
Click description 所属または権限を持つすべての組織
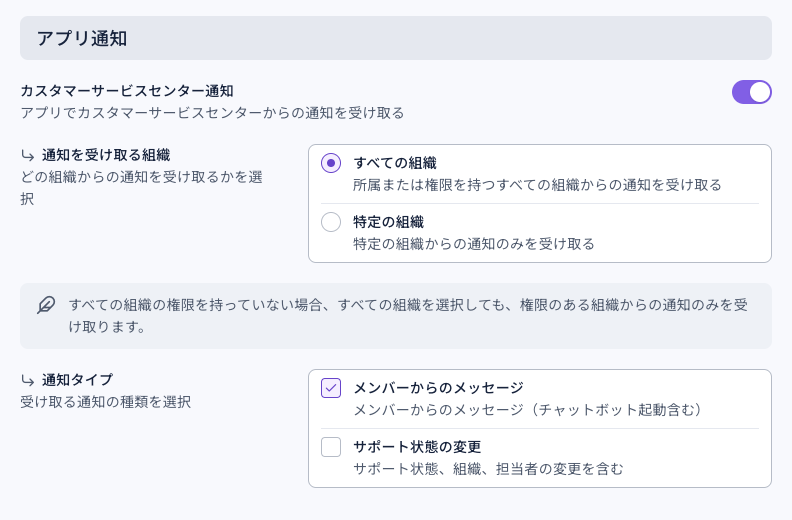point(537,185)
